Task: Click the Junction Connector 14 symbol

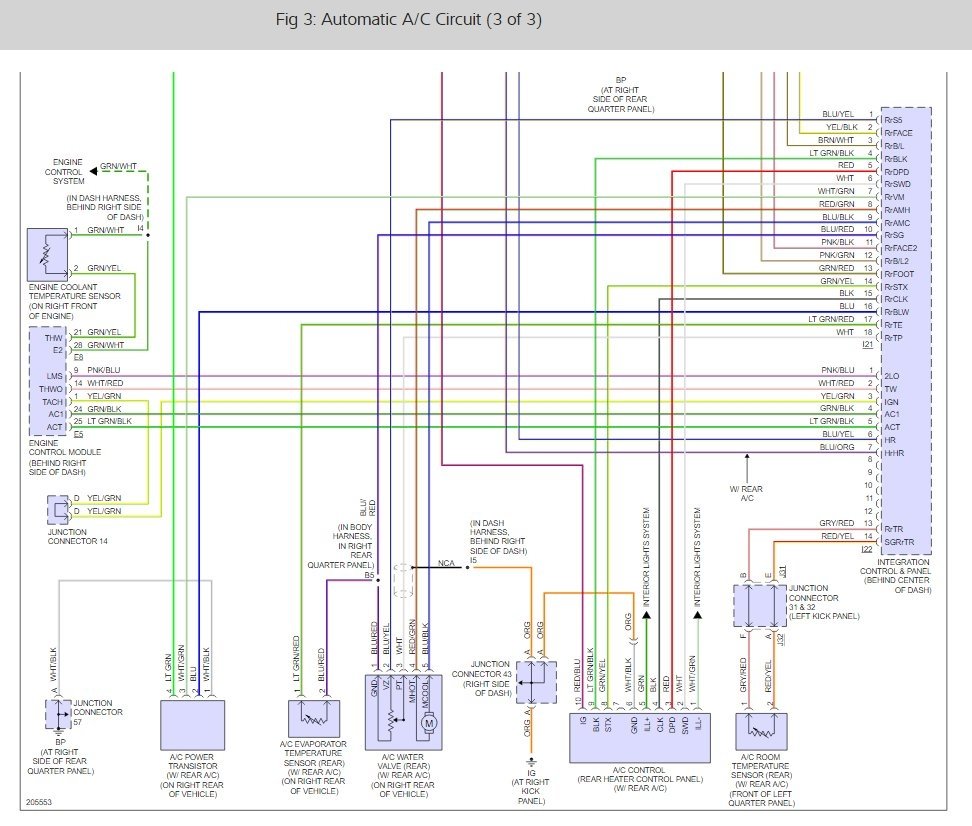Action: click(x=58, y=510)
